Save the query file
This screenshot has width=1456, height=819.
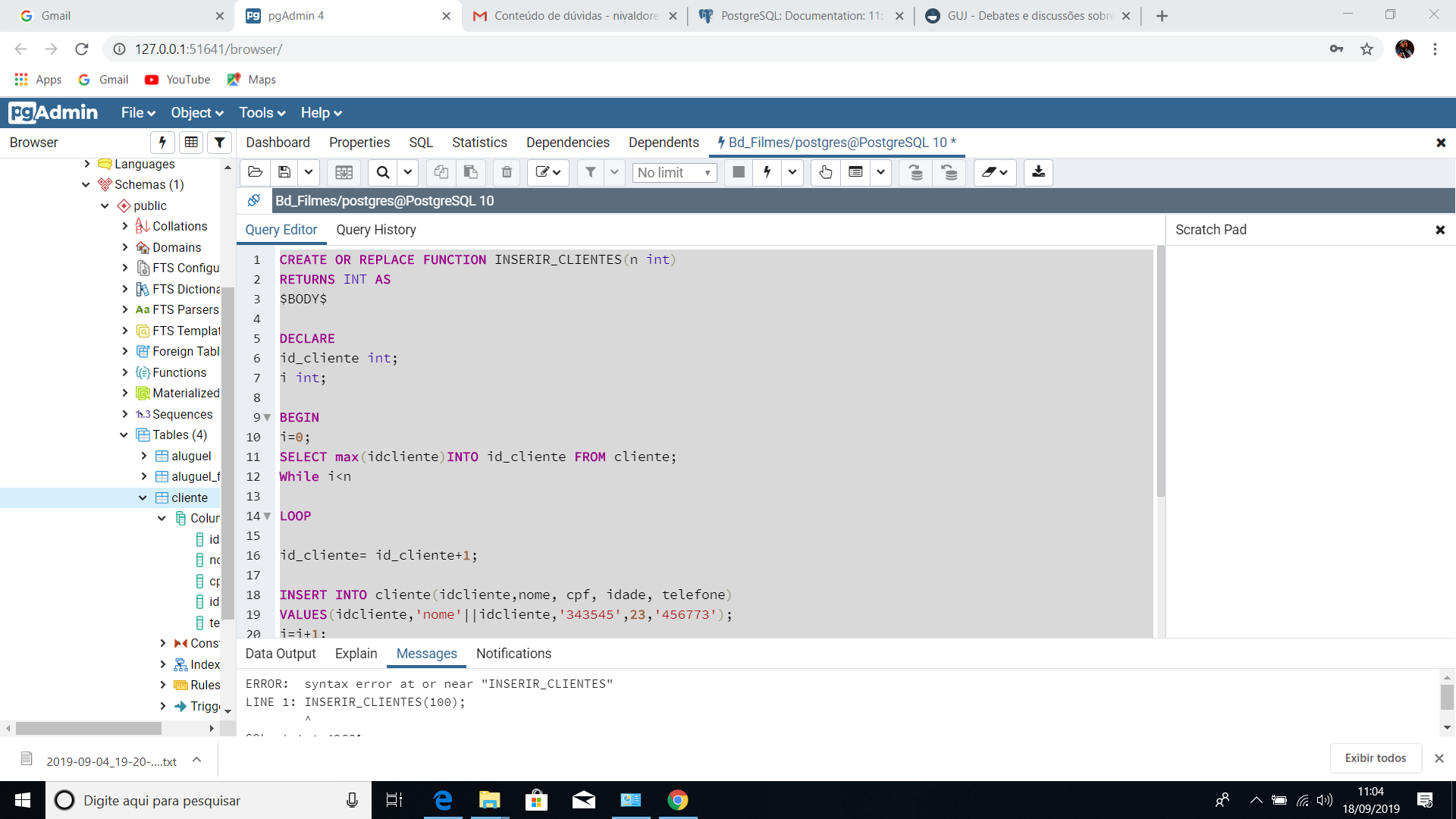coord(284,173)
